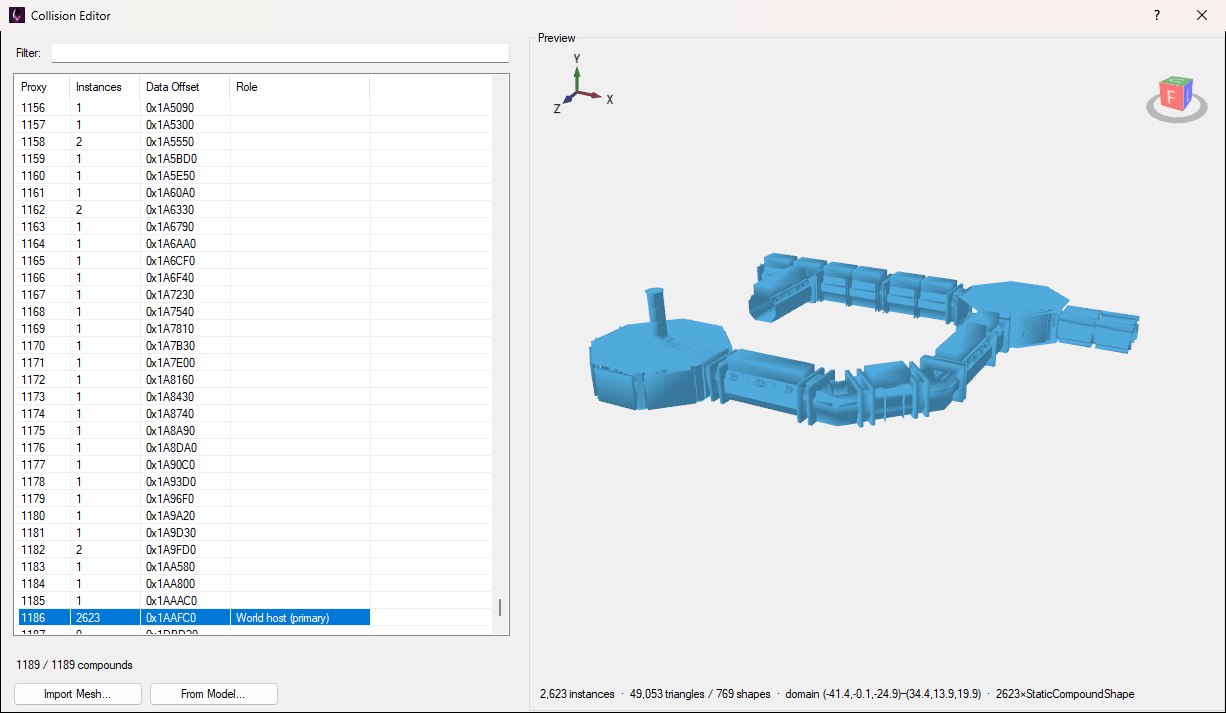Sort by the Role column header
The height and width of the screenshot is (713, 1226).
tap(300, 87)
